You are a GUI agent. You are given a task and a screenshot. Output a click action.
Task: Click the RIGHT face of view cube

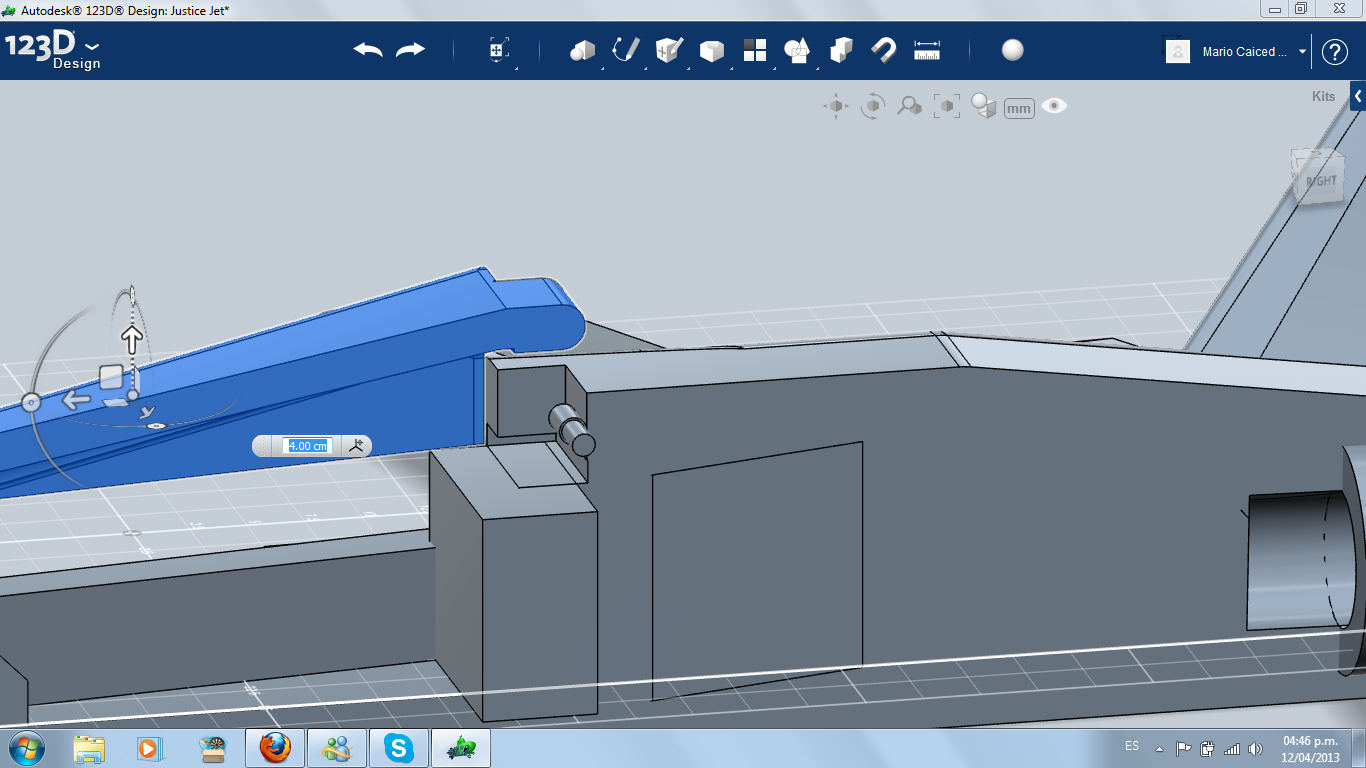coord(1320,180)
